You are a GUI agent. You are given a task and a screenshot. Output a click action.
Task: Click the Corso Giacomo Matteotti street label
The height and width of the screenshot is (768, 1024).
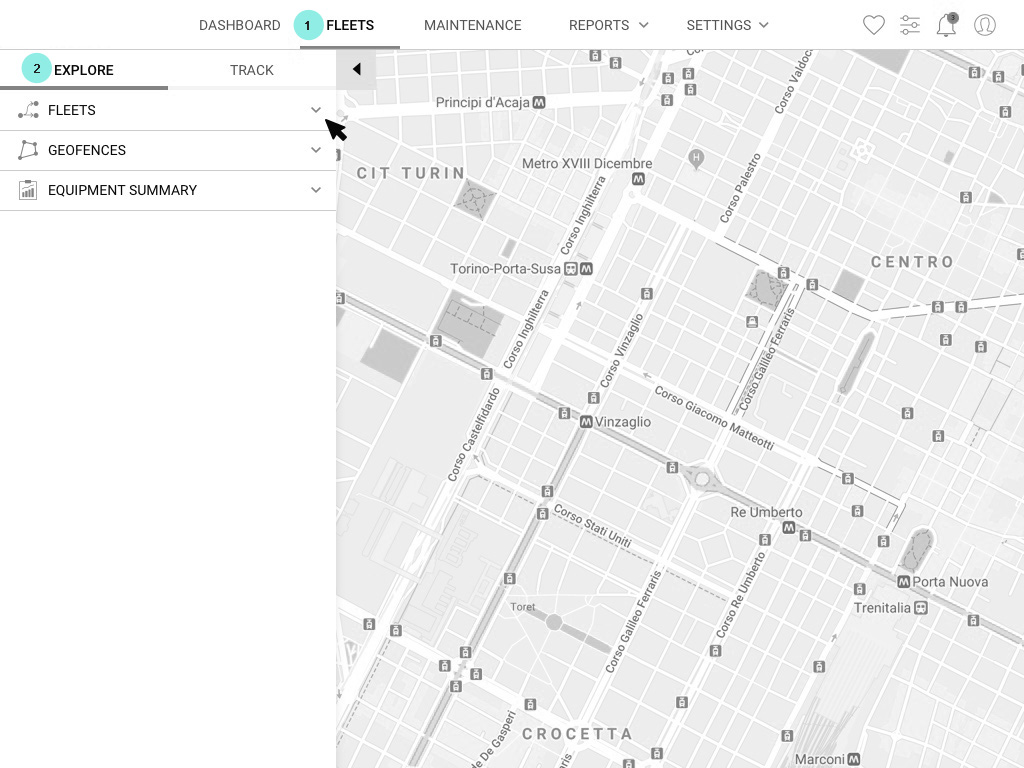pyautogui.click(x=714, y=418)
